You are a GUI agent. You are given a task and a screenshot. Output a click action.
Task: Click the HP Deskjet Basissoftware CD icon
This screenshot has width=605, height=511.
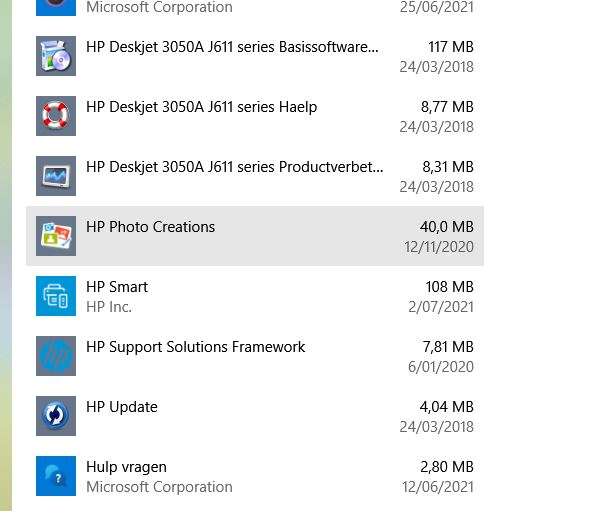[56, 56]
